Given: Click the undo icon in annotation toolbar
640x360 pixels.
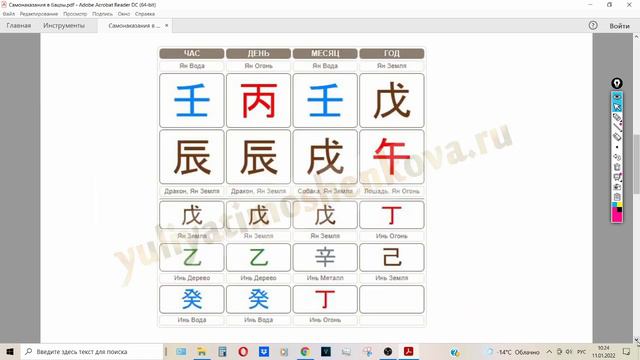Looking at the screenshot, I should (x=617, y=157).
